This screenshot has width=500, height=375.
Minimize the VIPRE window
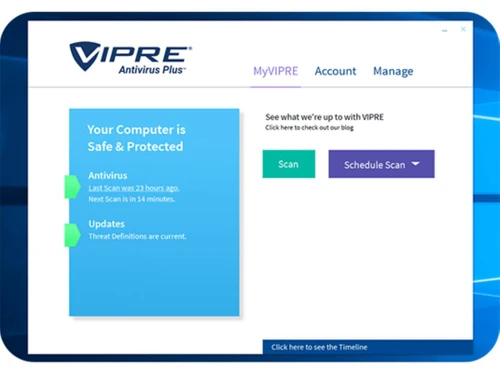445,30
